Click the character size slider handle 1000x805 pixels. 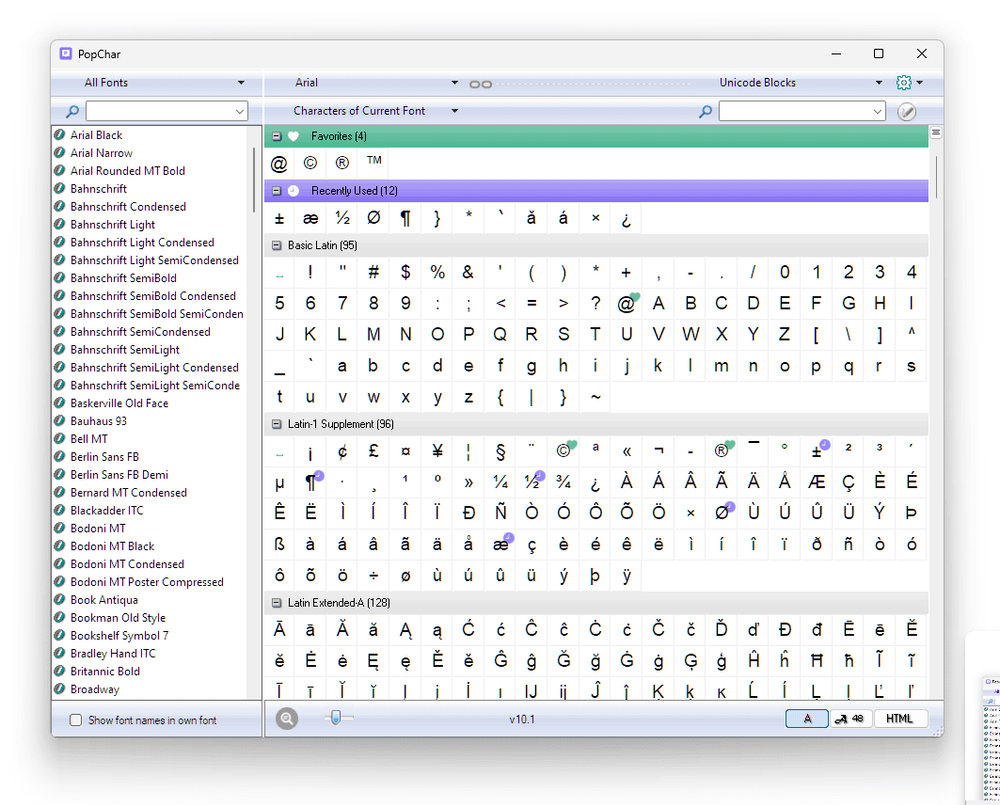point(336,718)
